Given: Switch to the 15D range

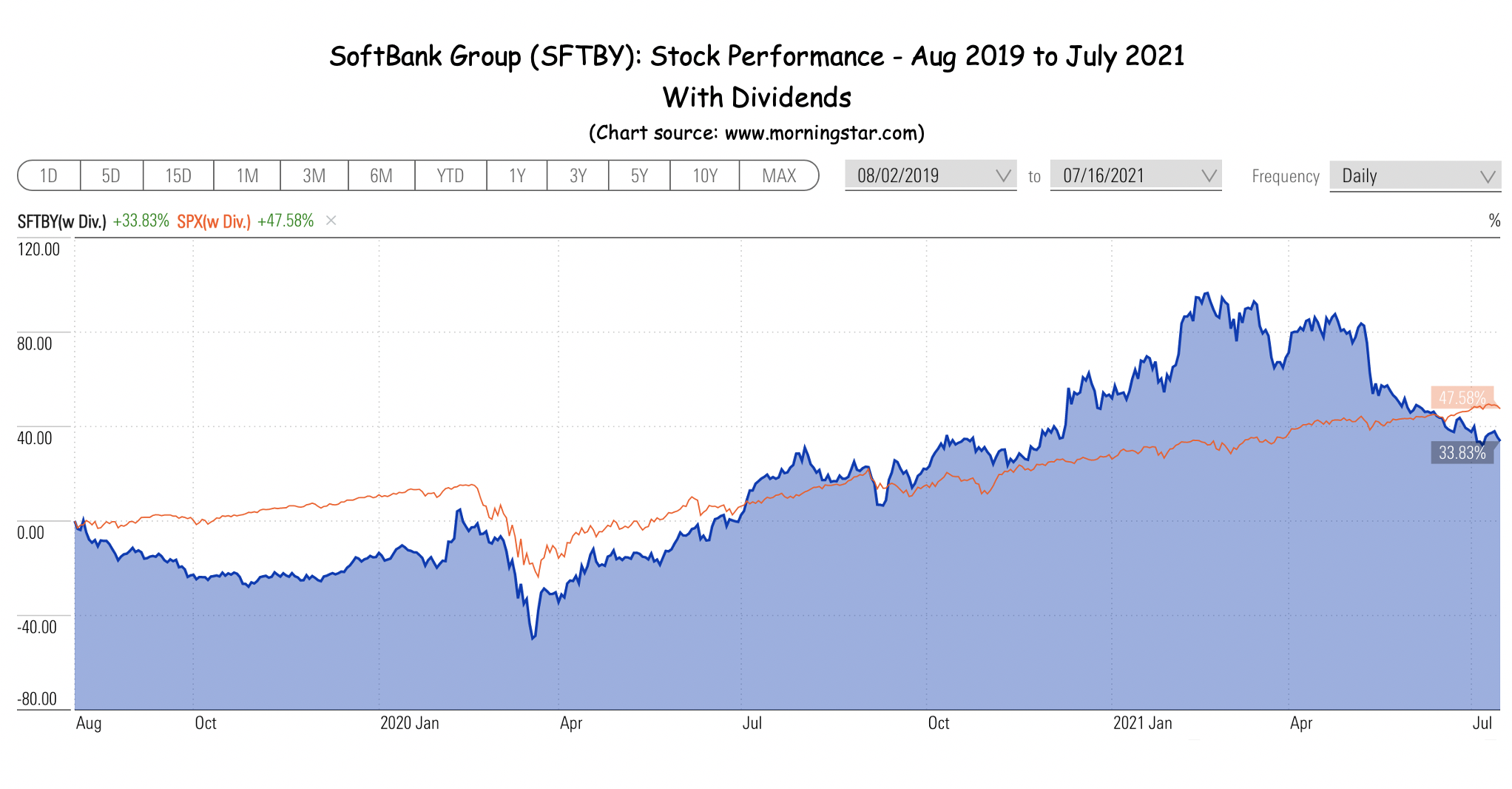Looking at the screenshot, I should tap(178, 175).
